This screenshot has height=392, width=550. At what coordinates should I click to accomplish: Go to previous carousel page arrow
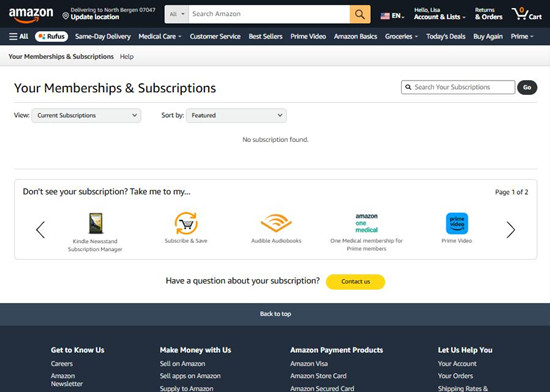40,230
